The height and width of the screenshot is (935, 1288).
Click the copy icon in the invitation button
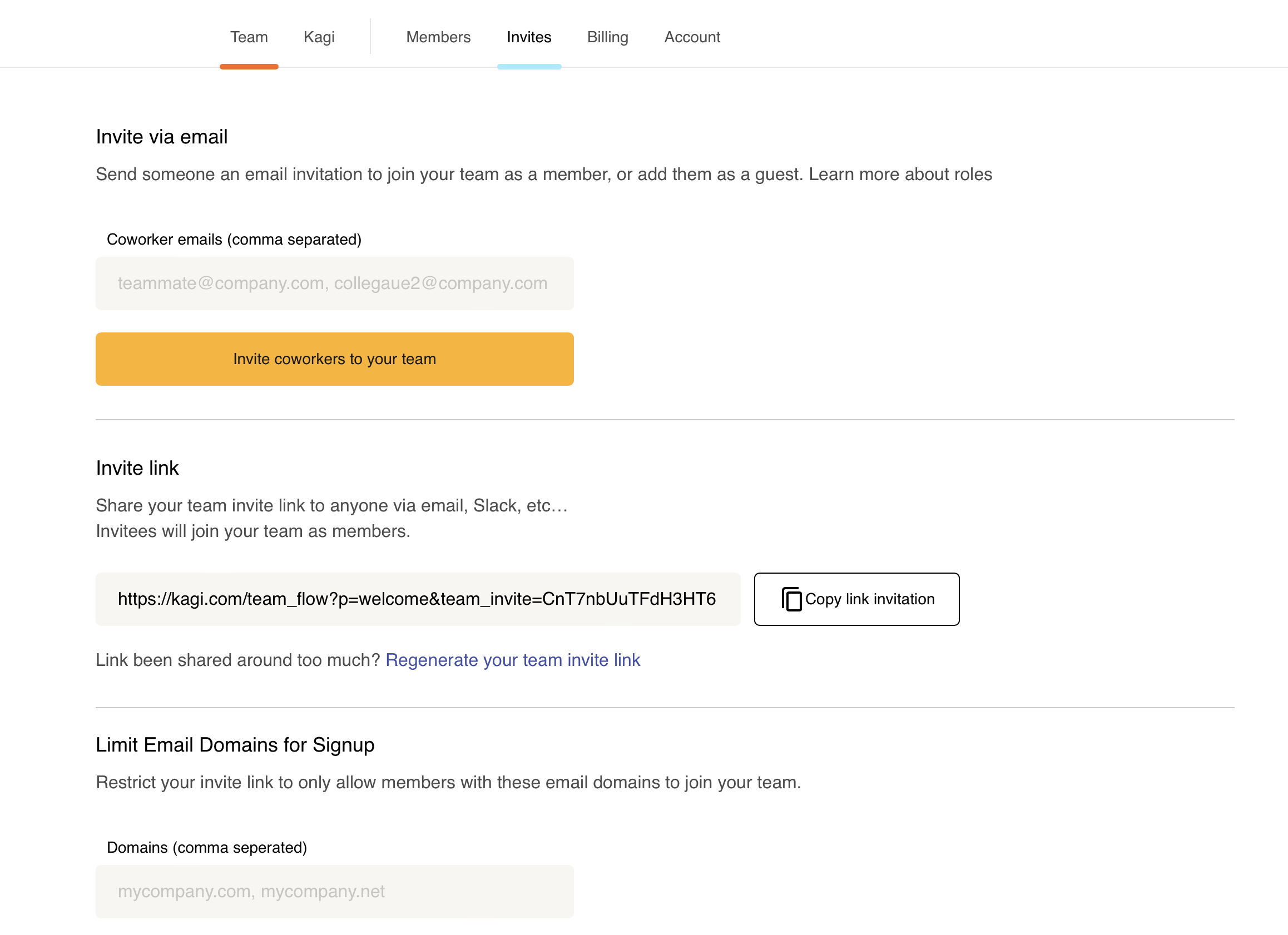coord(791,599)
